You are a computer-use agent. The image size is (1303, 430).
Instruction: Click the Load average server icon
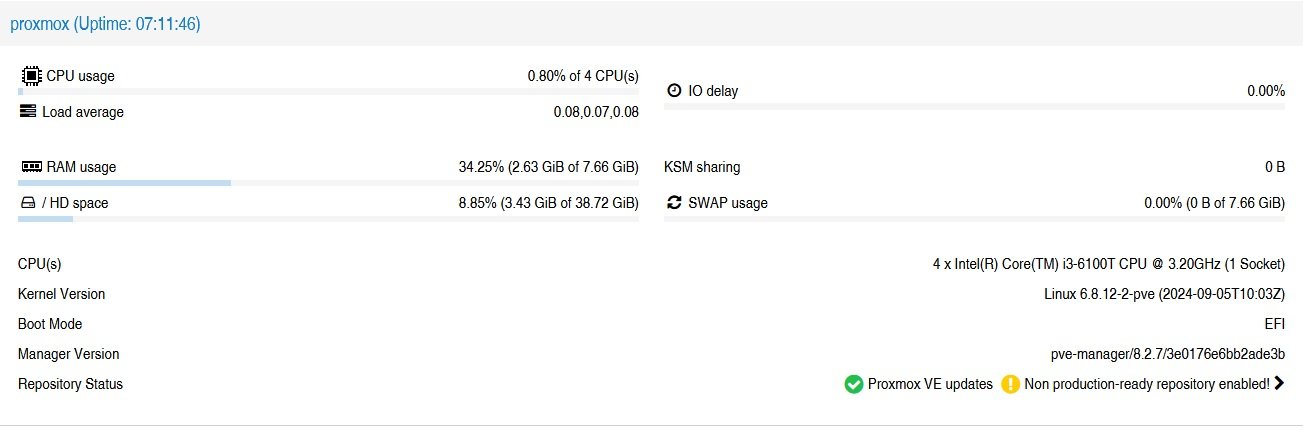[28, 111]
